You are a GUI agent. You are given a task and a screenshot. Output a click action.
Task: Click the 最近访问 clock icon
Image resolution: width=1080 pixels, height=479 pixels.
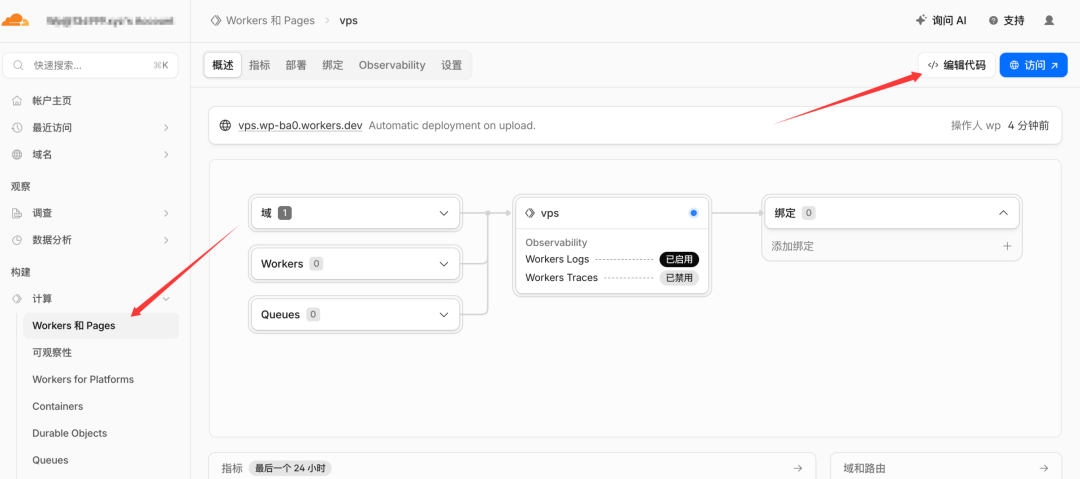tap(17, 128)
